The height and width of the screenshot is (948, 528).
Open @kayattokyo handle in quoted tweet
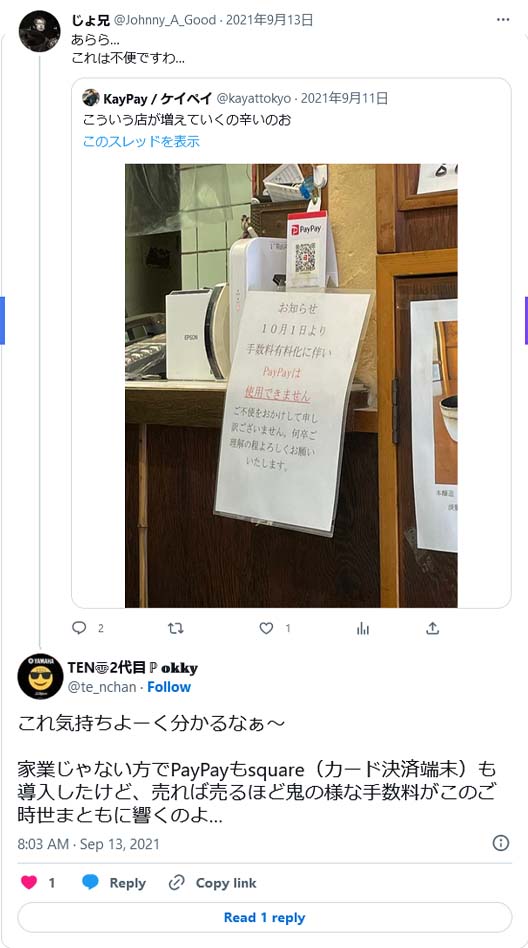(253, 98)
